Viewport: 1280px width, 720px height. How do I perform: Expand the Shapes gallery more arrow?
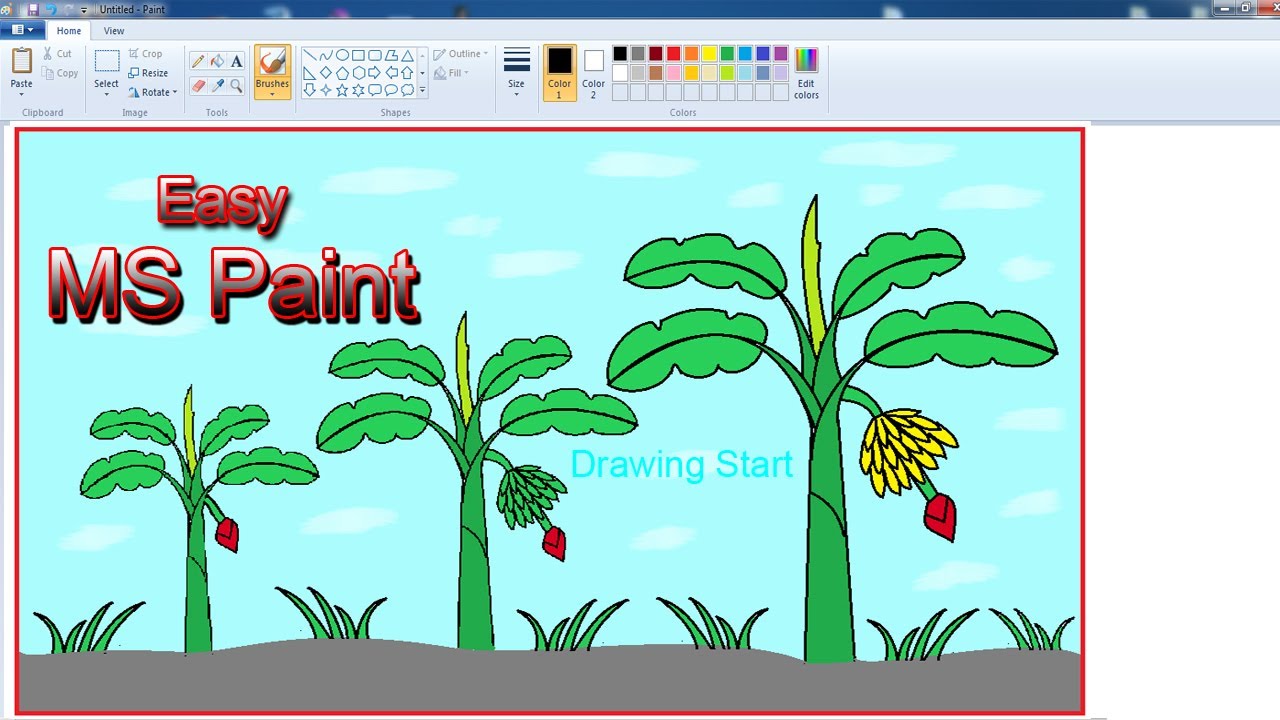(423, 90)
